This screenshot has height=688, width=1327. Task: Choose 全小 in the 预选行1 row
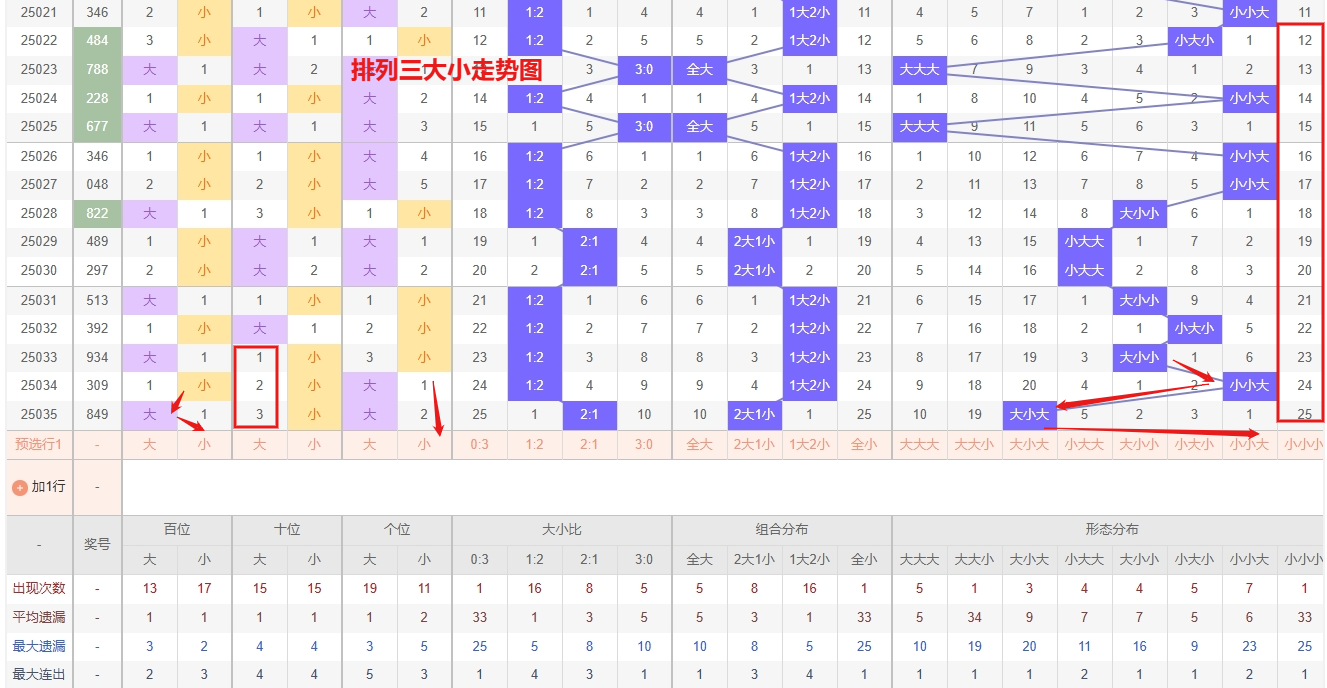[865, 444]
